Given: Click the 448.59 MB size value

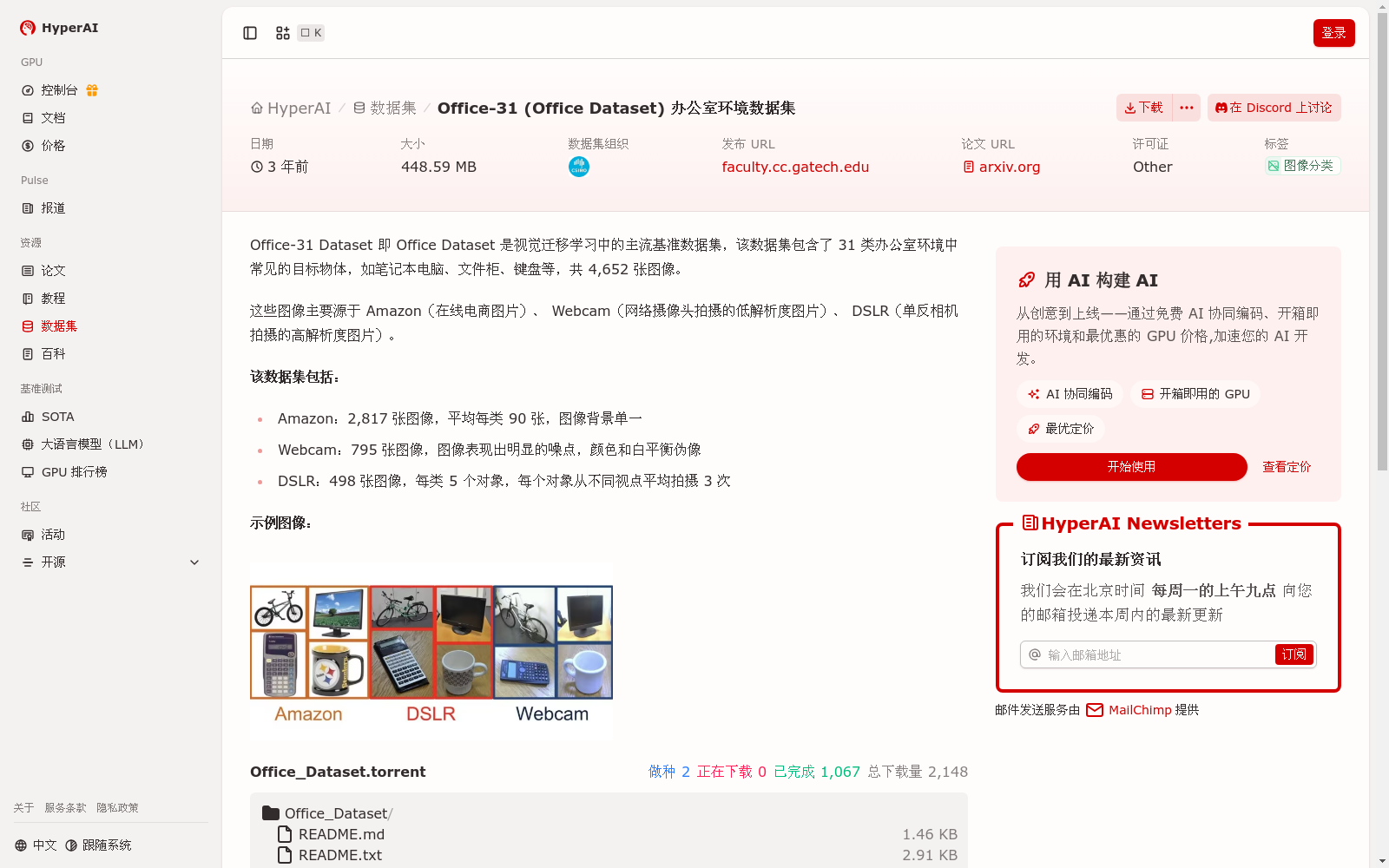Looking at the screenshot, I should point(438,167).
